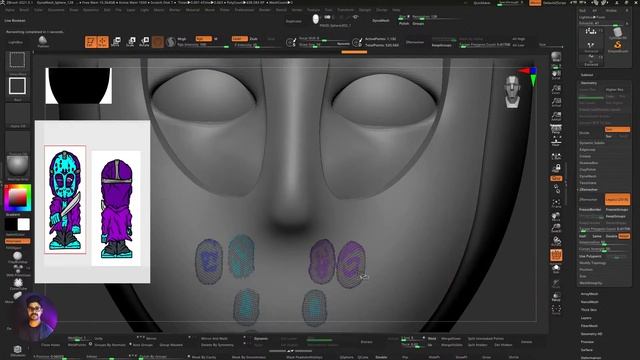Select the Scale gizmo tool
This screenshot has height=360, width=640.
131,42
